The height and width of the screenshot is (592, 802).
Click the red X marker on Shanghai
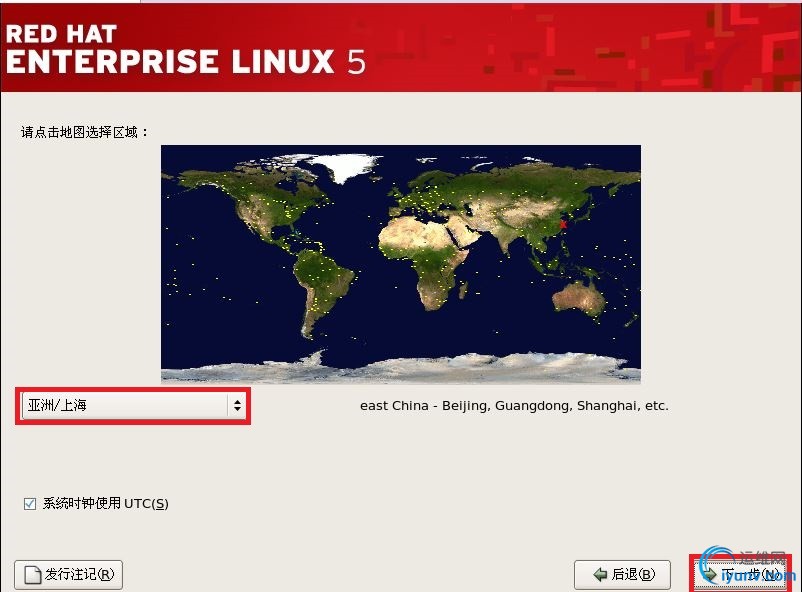[563, 225]
